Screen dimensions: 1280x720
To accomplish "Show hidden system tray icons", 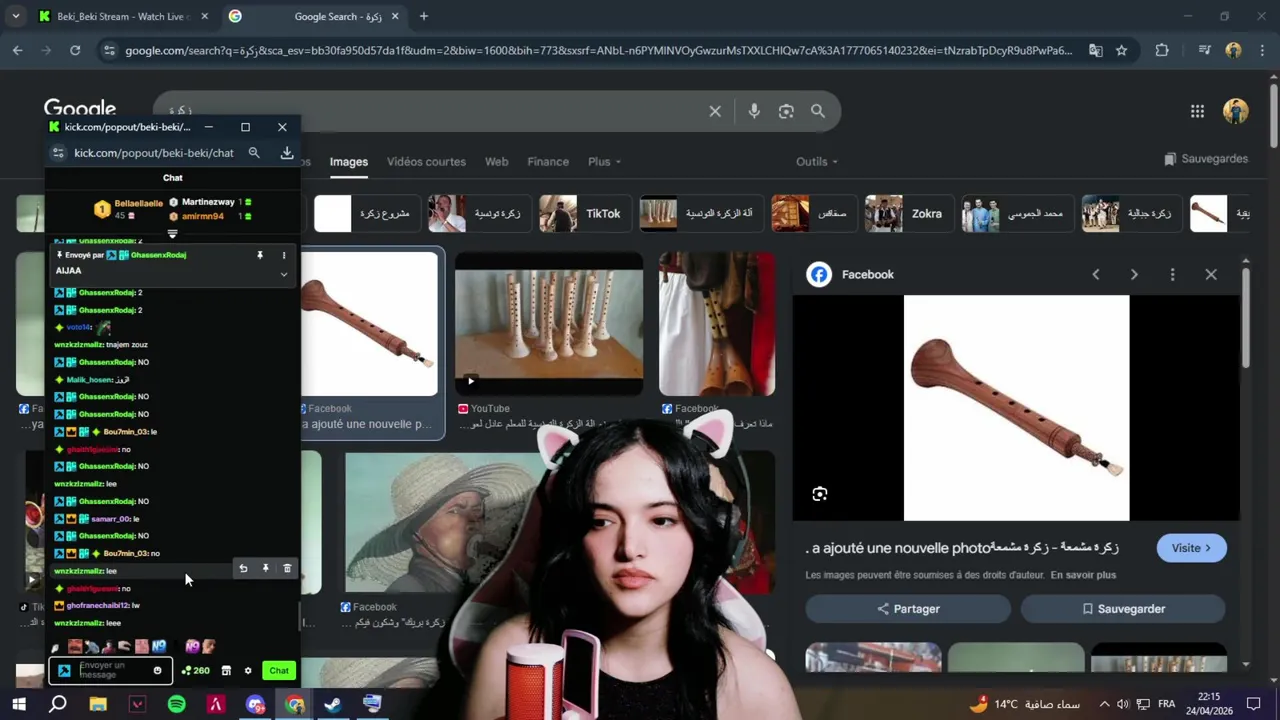I will coord(1104,704).
